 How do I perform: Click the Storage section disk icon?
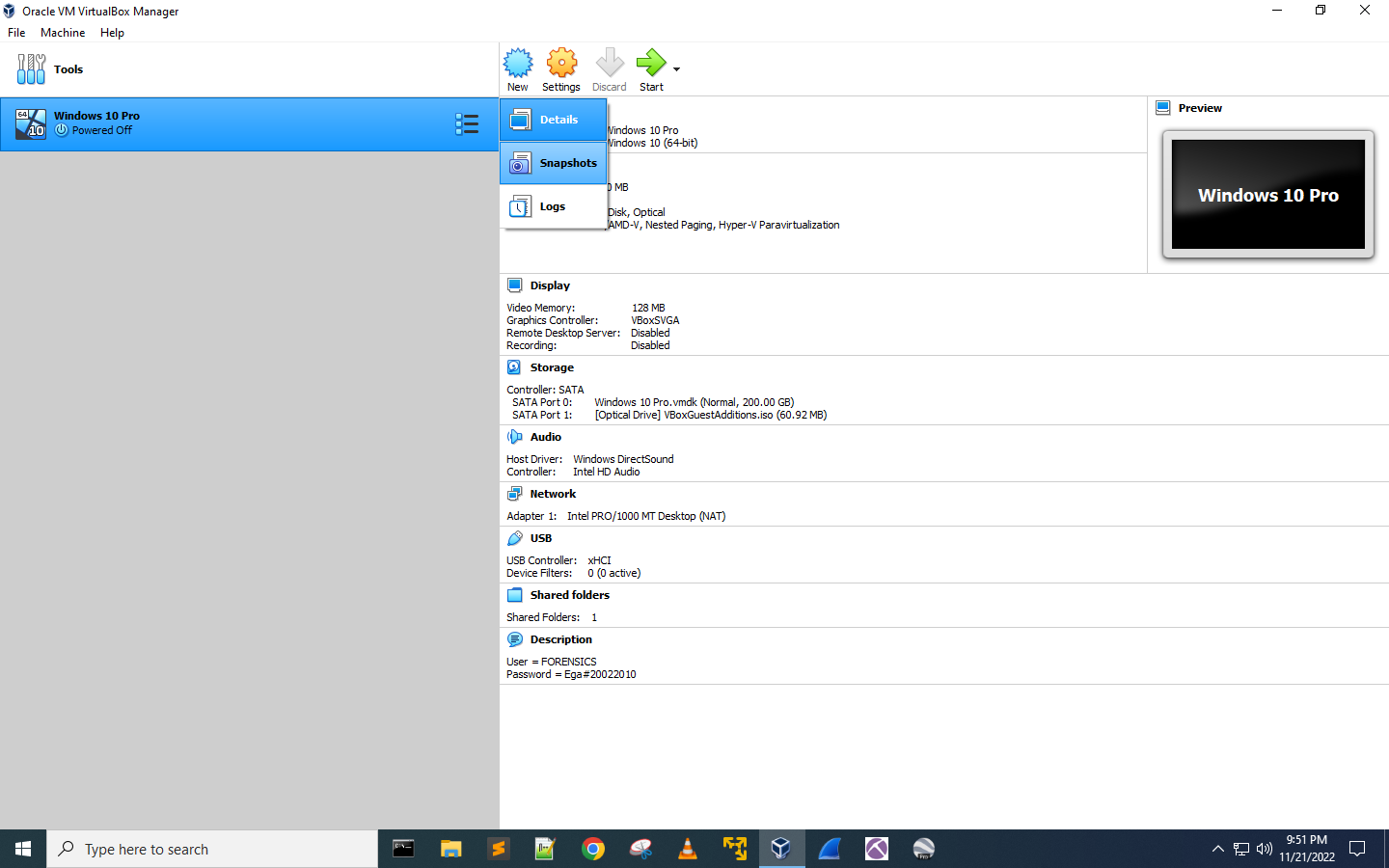[515, 367]
